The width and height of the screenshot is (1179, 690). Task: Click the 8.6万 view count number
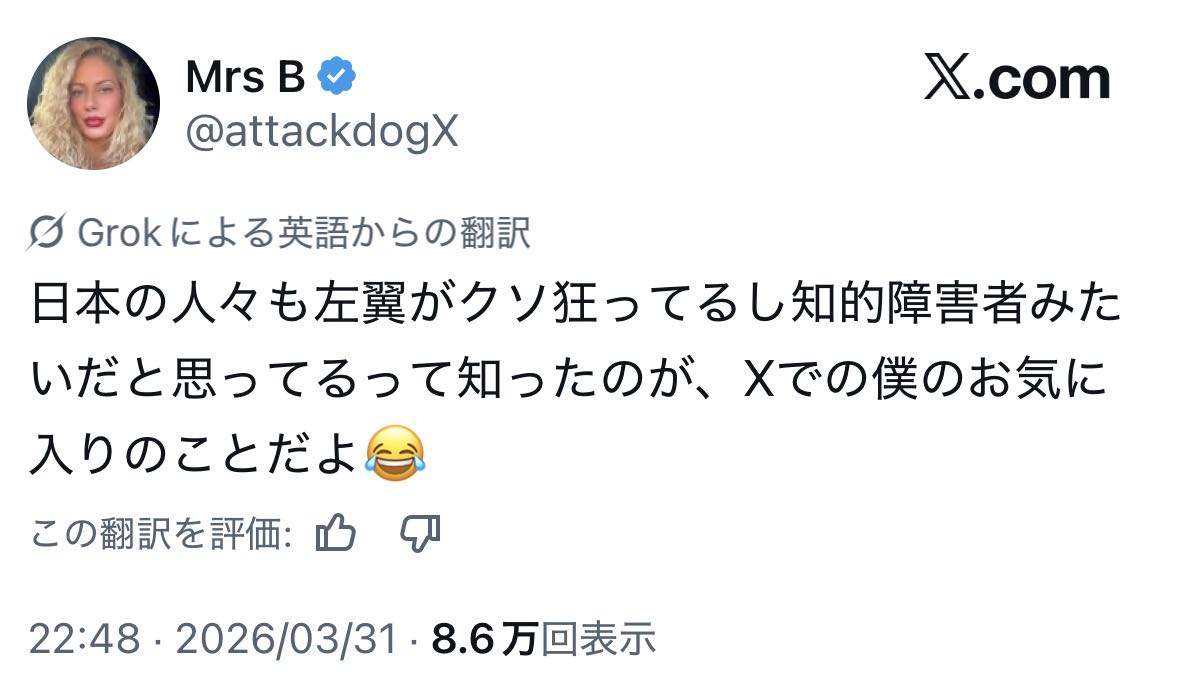[x=484, y=638]
